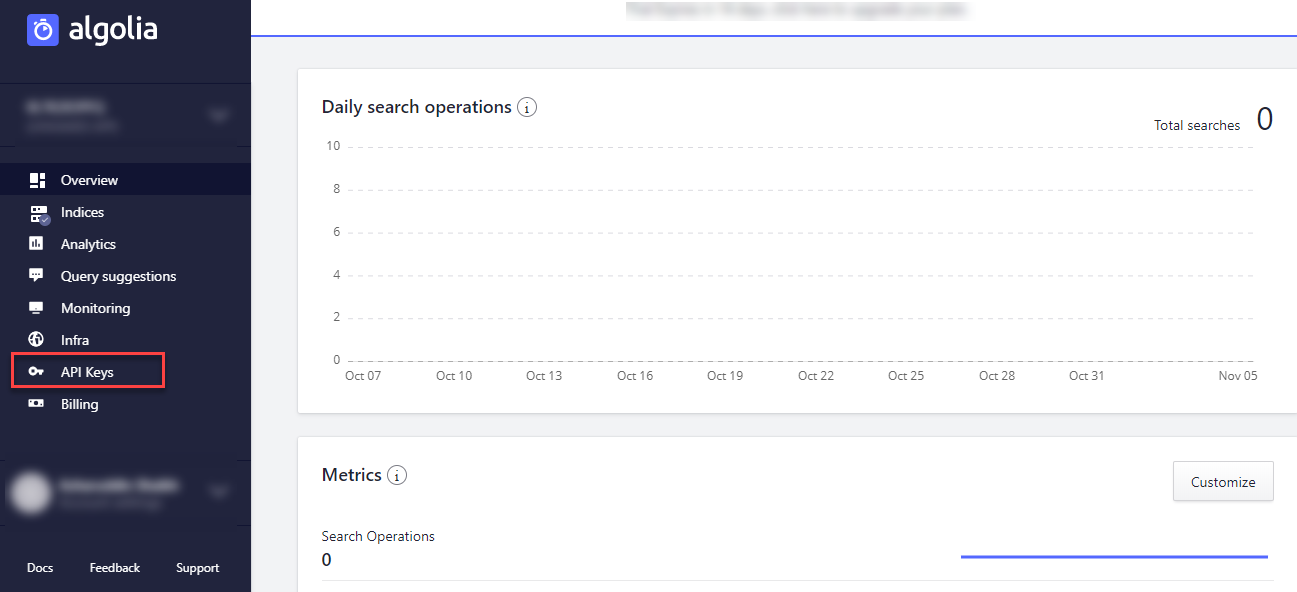The image size is (1297, 592).
Task: Open the Docs link
Action: [x=39, y=567]
